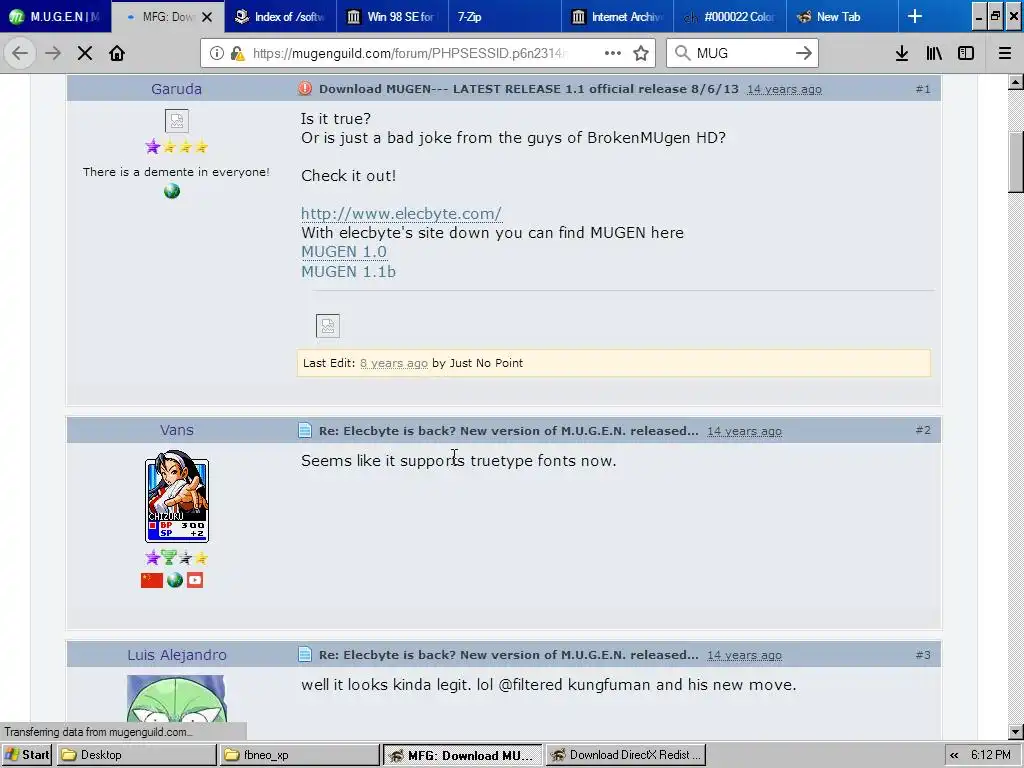Click the post #1 permalink number

pos(923,89)
